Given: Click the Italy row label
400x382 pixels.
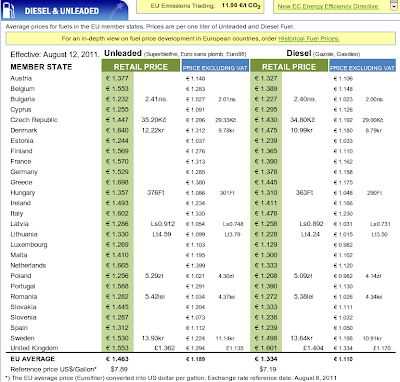Looking at the screenshot, I should [x=17, y=213].
